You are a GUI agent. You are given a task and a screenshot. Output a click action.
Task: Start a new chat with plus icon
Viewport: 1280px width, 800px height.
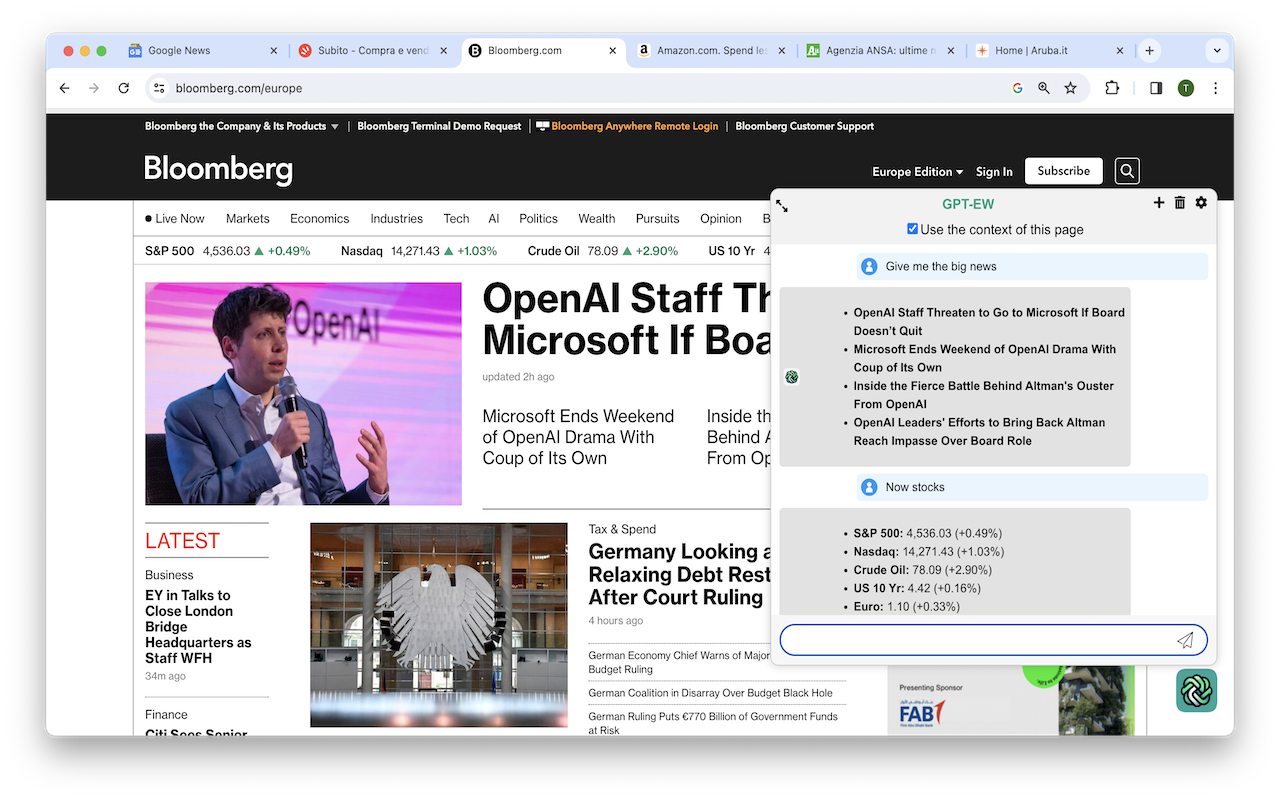click(1159, 203)
